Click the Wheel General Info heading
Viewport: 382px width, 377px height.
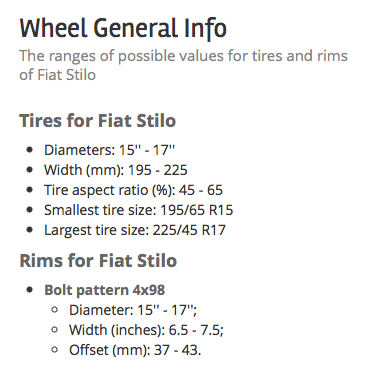point(123,29)
